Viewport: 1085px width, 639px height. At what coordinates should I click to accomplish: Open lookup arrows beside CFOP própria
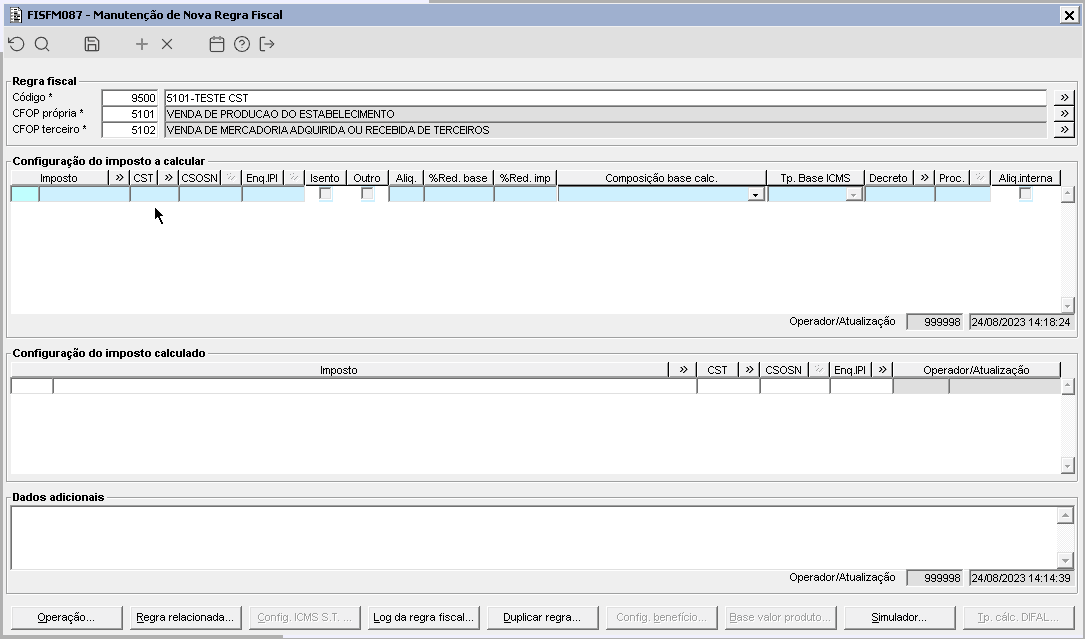pos(1064,114)
